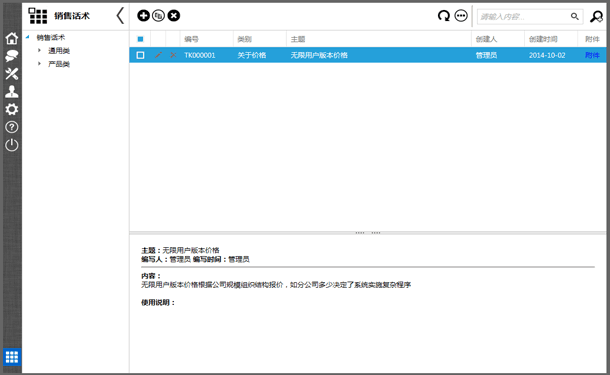Open the more options ellipsis icon
Screen dimensions: 610x375
(x=461, y=16)
